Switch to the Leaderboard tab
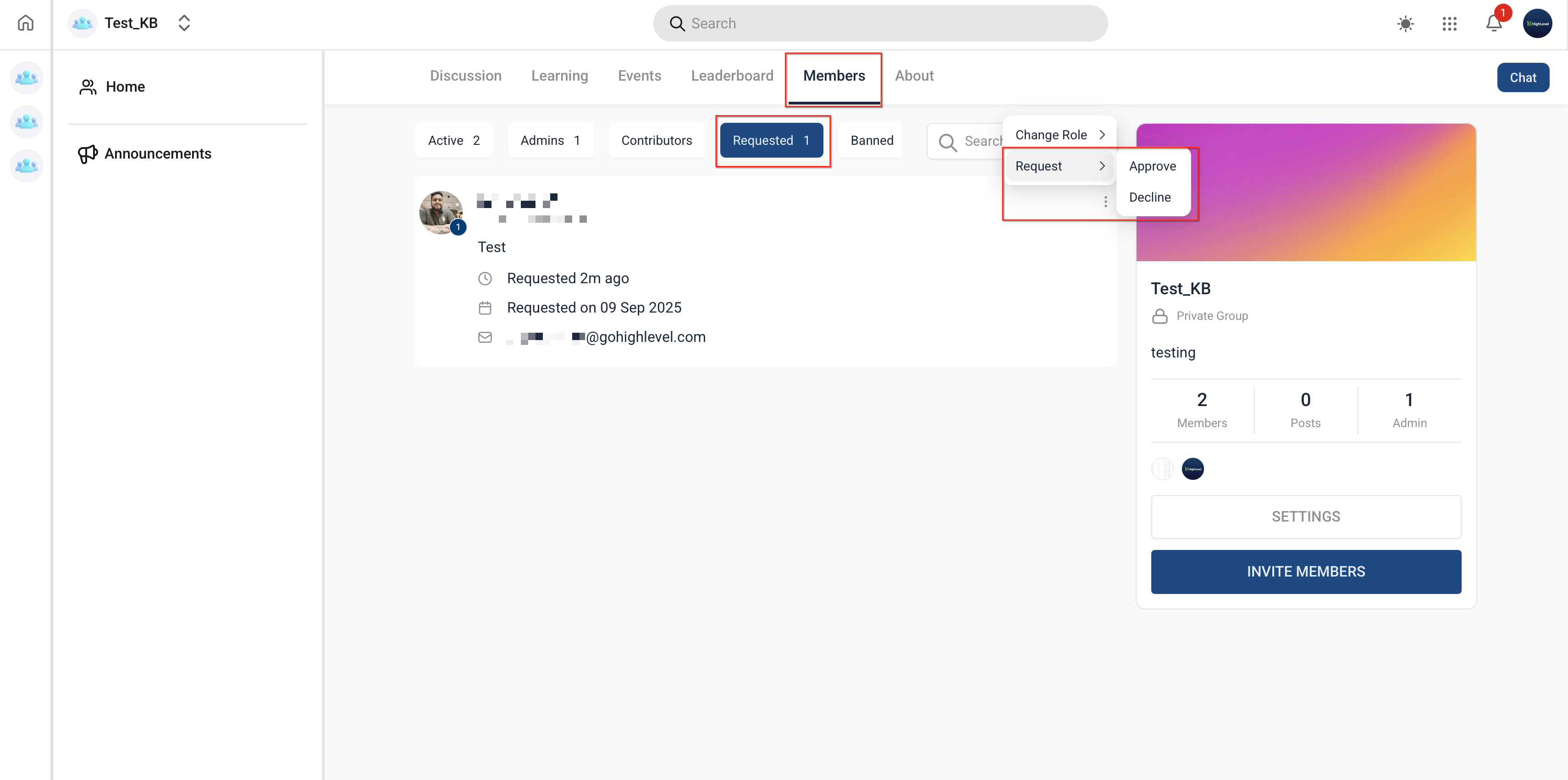The height and width of the screenshot is (780, 1568). tap(732, 76)
